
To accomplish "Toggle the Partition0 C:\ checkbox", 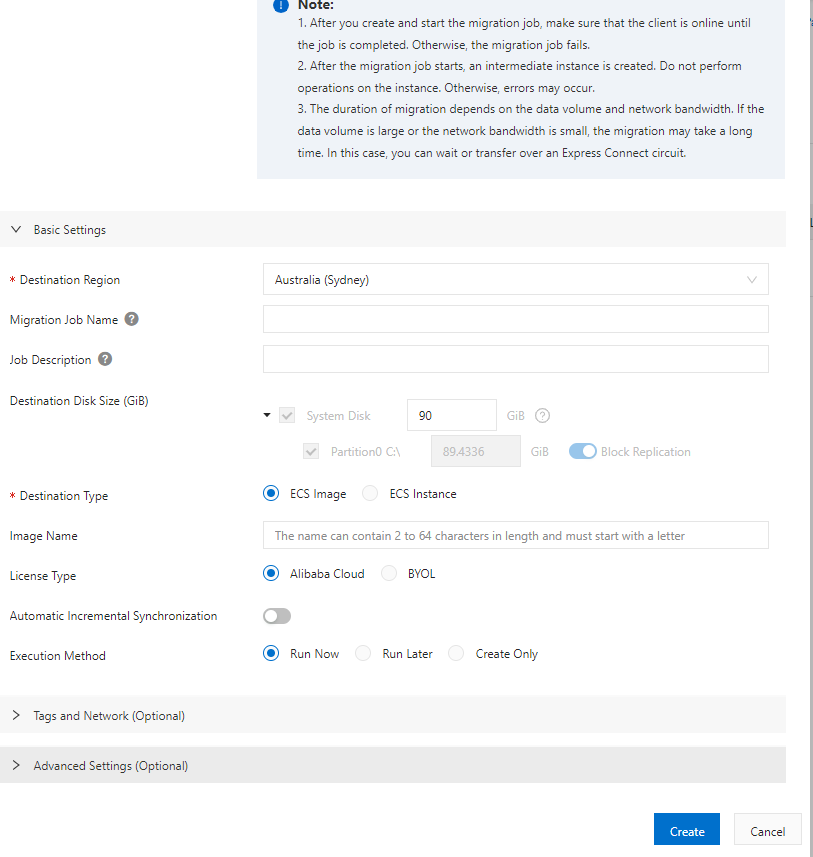I will tap(311, 452).
